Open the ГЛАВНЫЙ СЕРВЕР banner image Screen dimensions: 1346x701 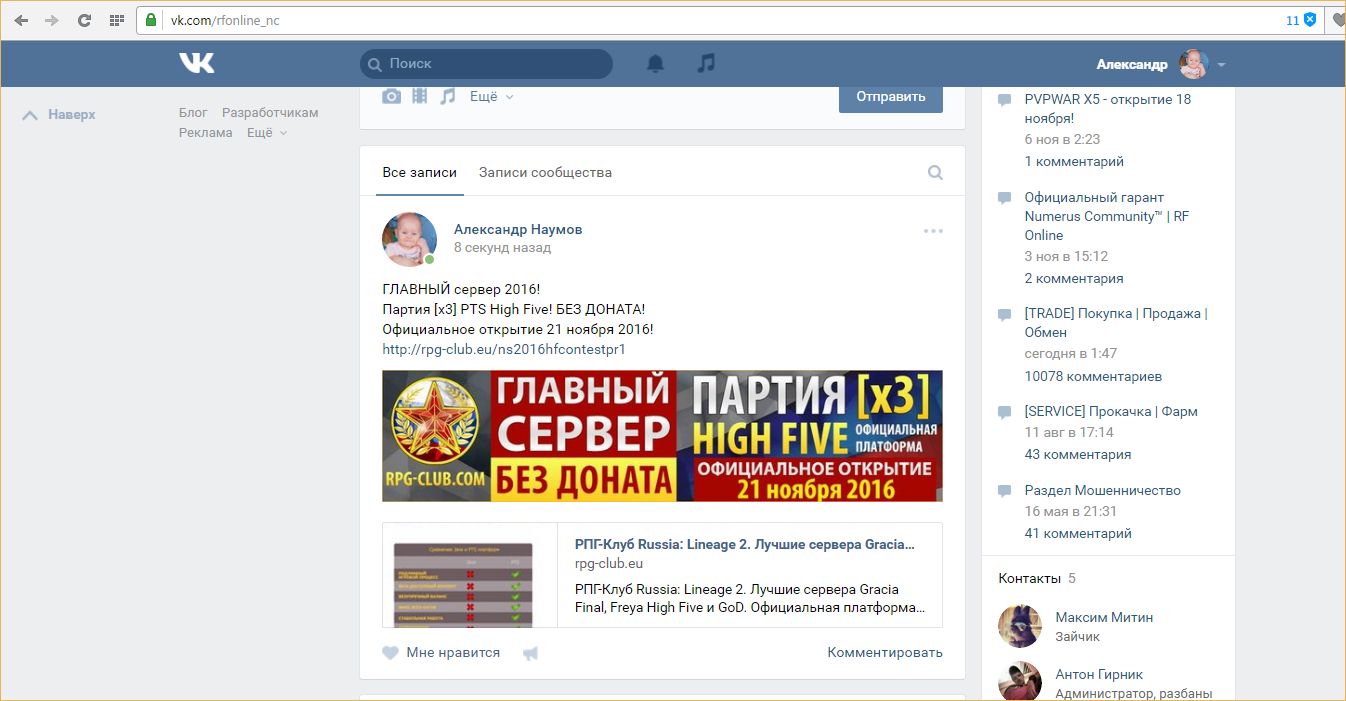click(x=662, y=436)
